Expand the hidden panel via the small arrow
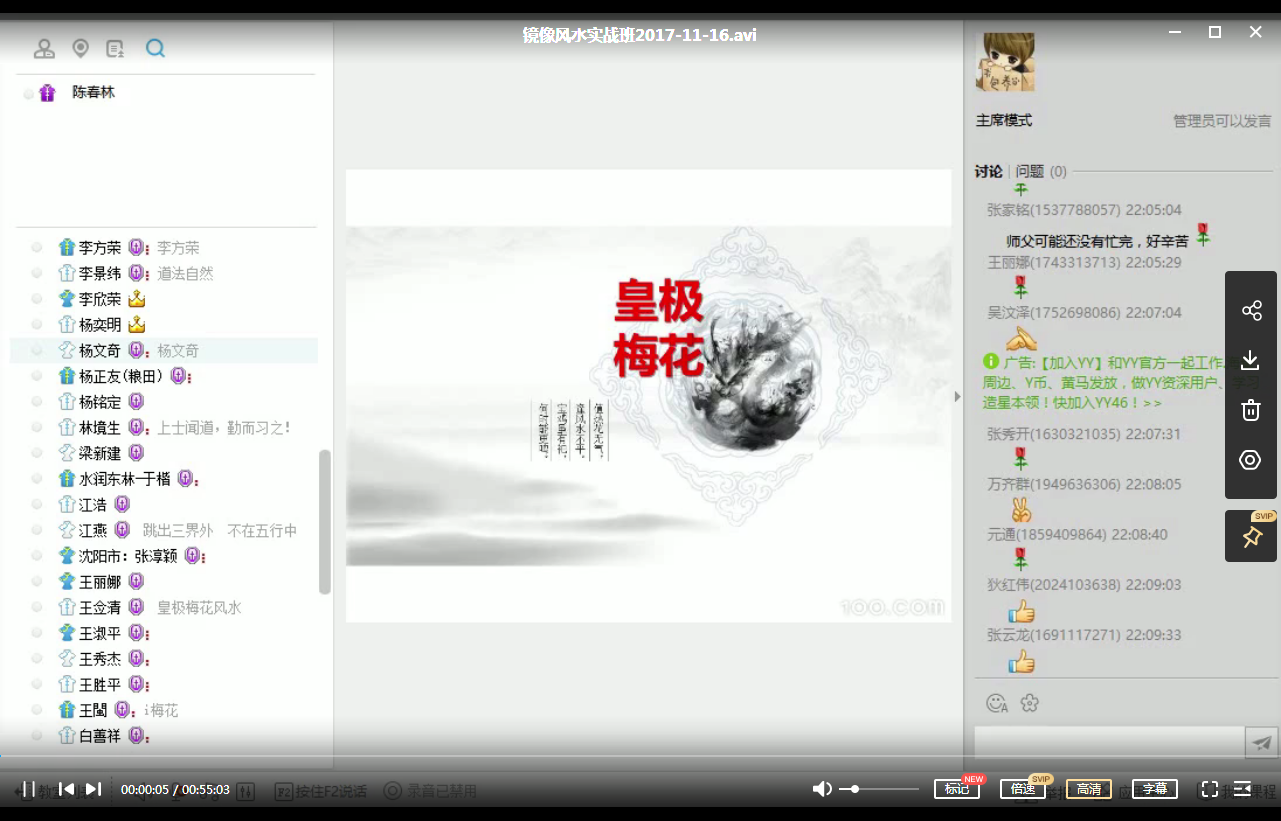The image size is (1281, 821). tap(957, 396)
